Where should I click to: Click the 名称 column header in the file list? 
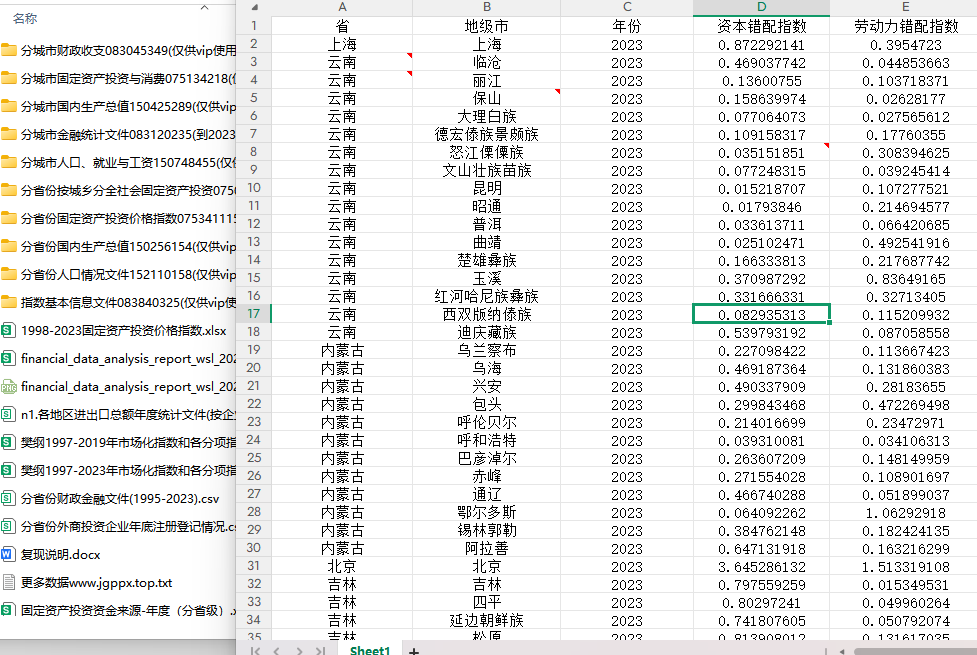point(25,19)
